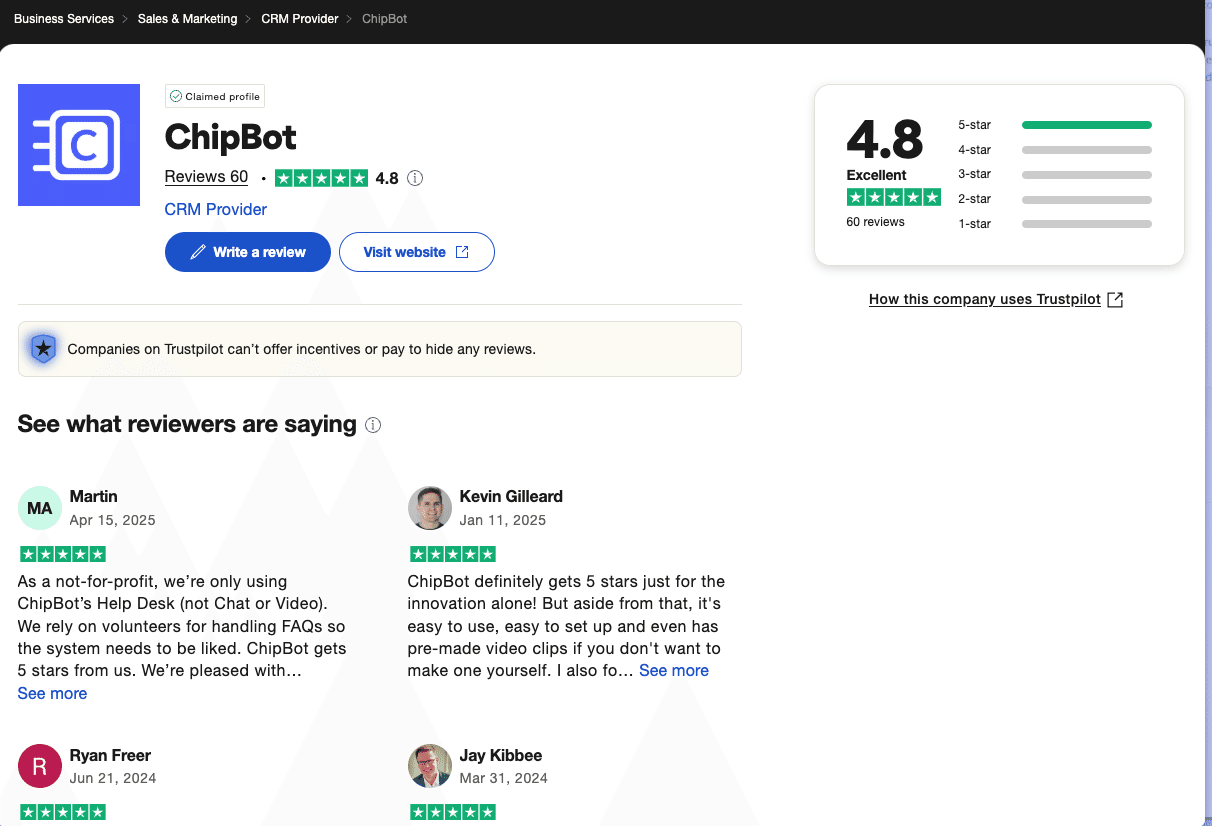Click the green 5-star rating bar

click(x=1086, y=124)
